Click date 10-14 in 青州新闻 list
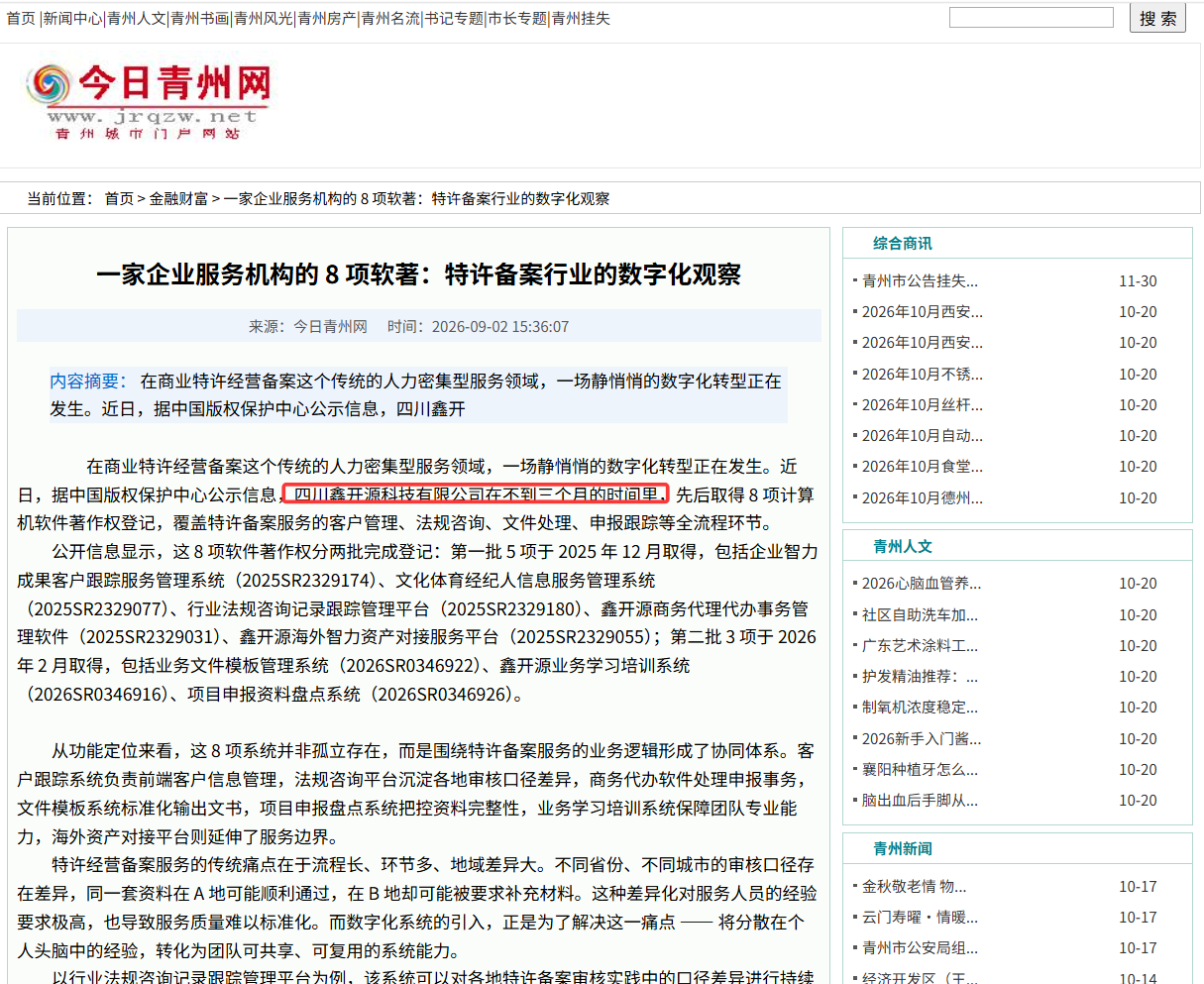 (1138, 977)
